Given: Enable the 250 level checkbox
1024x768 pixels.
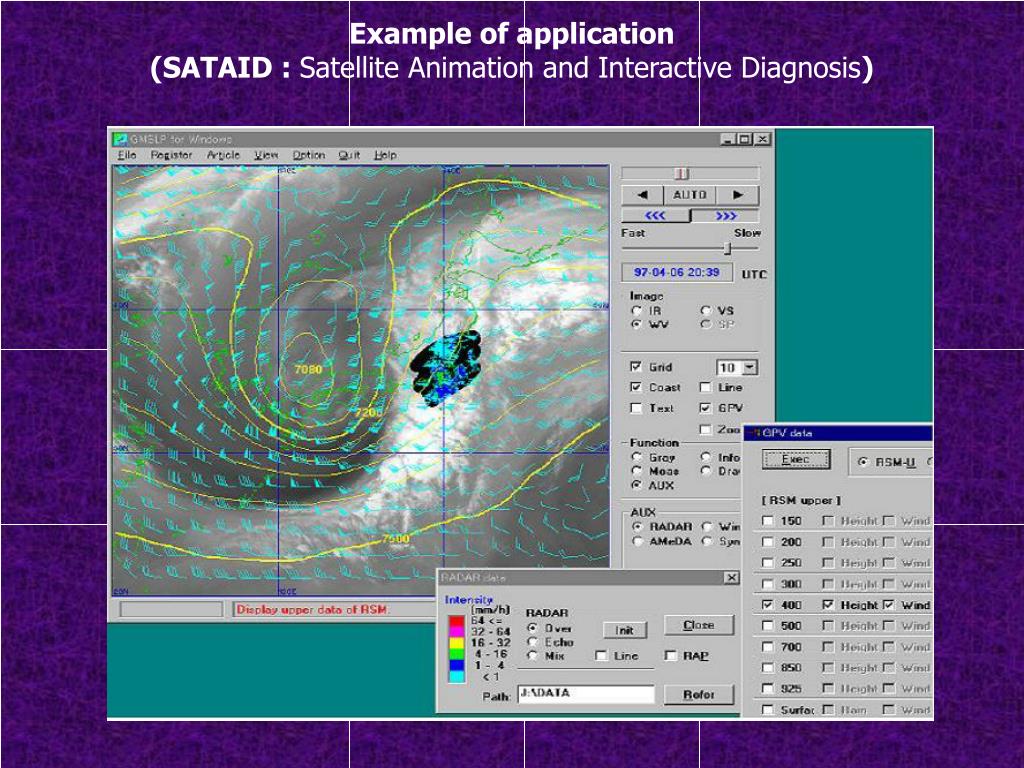Looking at the screenshot, I should tap(768, 563).
